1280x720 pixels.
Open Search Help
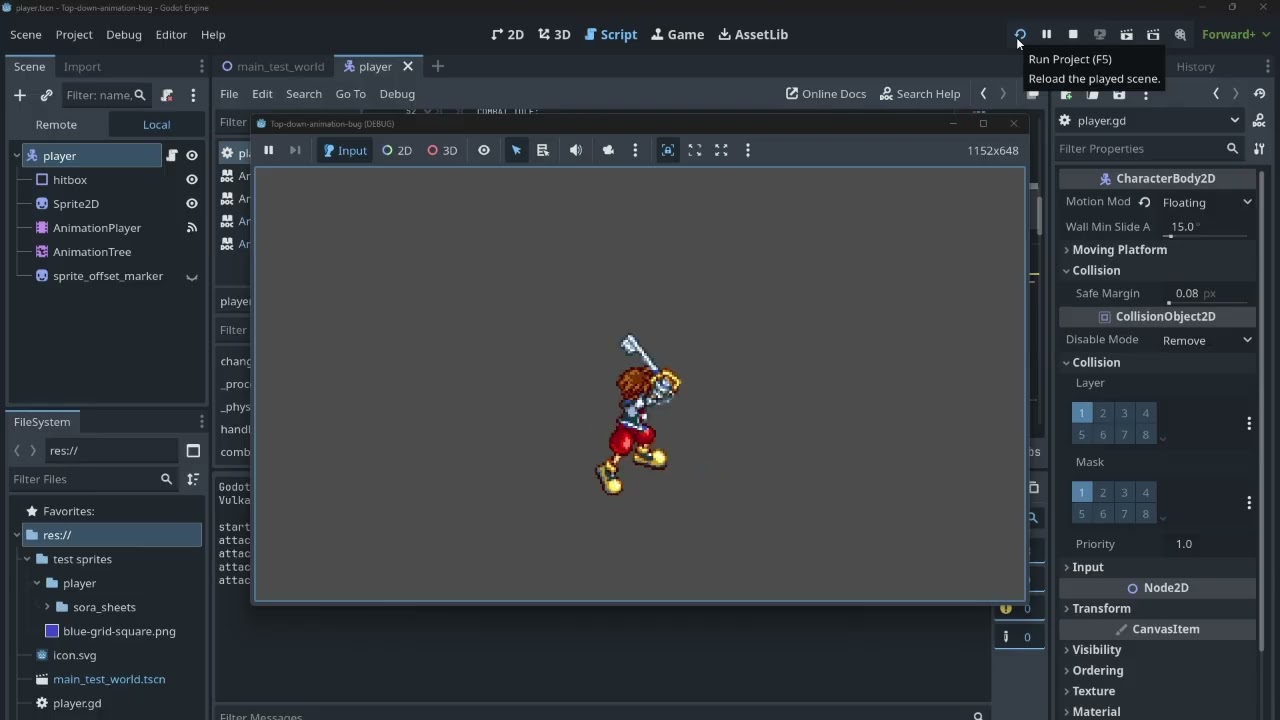point(920,94)
